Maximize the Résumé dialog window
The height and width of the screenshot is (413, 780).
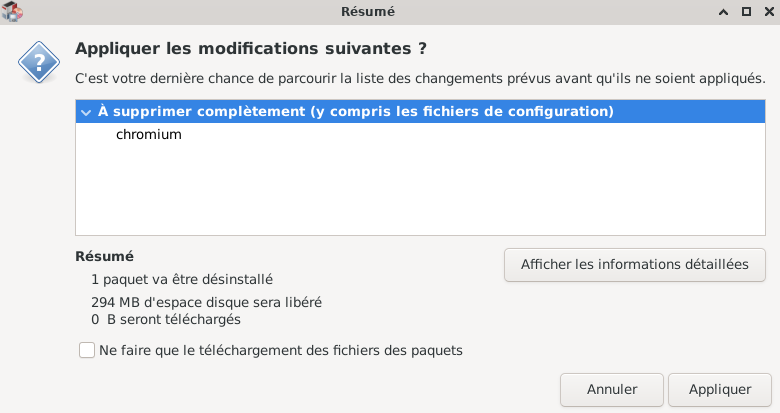745,12
